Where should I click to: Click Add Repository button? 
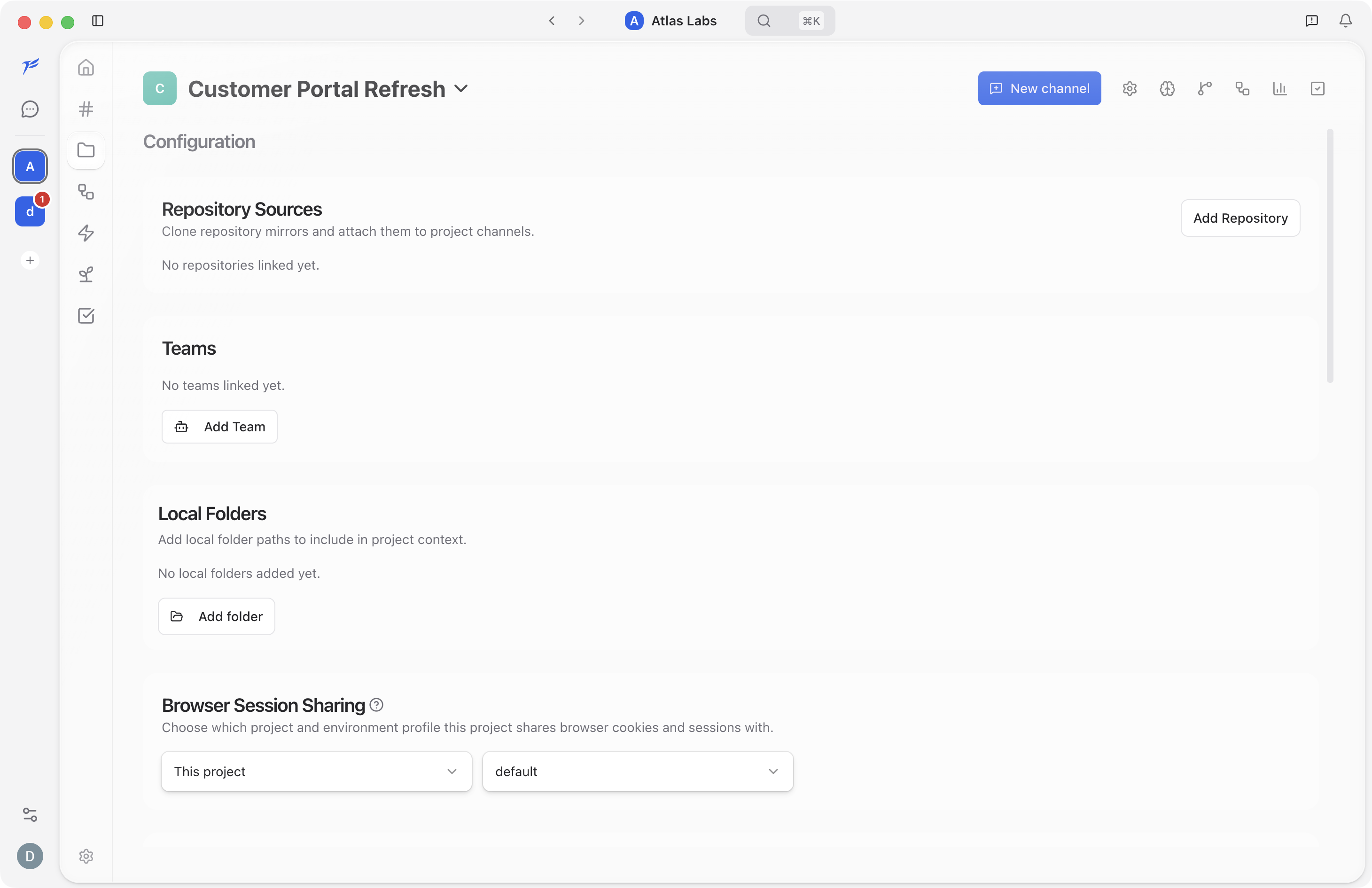[x=1240, y=218]
